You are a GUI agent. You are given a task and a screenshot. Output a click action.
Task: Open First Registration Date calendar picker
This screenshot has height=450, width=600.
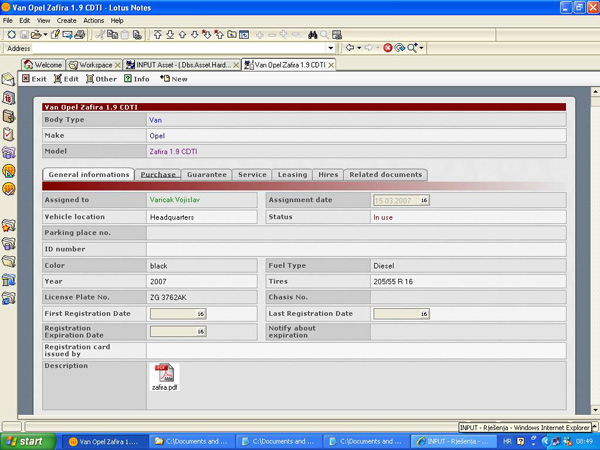click(x=201, y=314)
